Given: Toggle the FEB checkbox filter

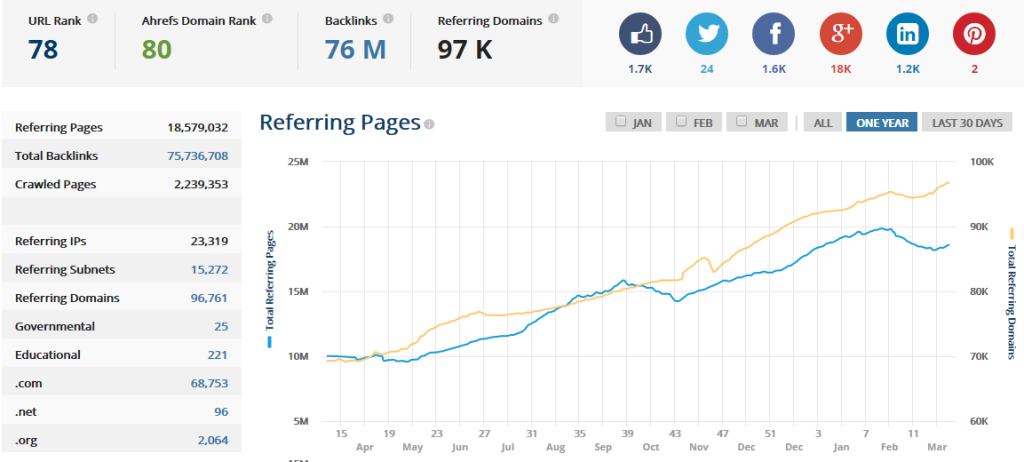Looking at the screenshot, I should (x=681, y=122).
